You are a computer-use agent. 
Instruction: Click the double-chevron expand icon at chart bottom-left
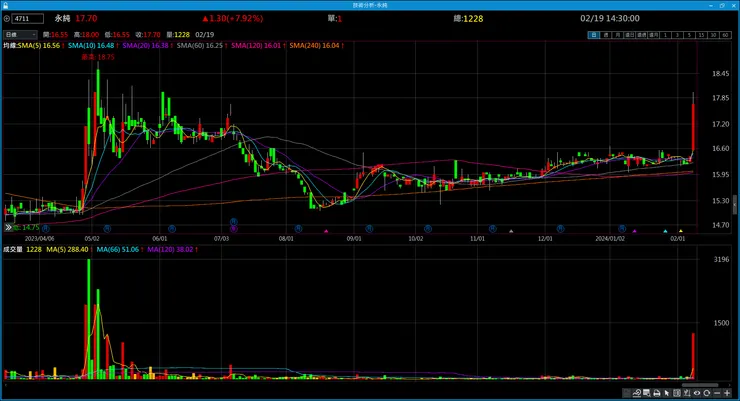click(x=8, y=227)
